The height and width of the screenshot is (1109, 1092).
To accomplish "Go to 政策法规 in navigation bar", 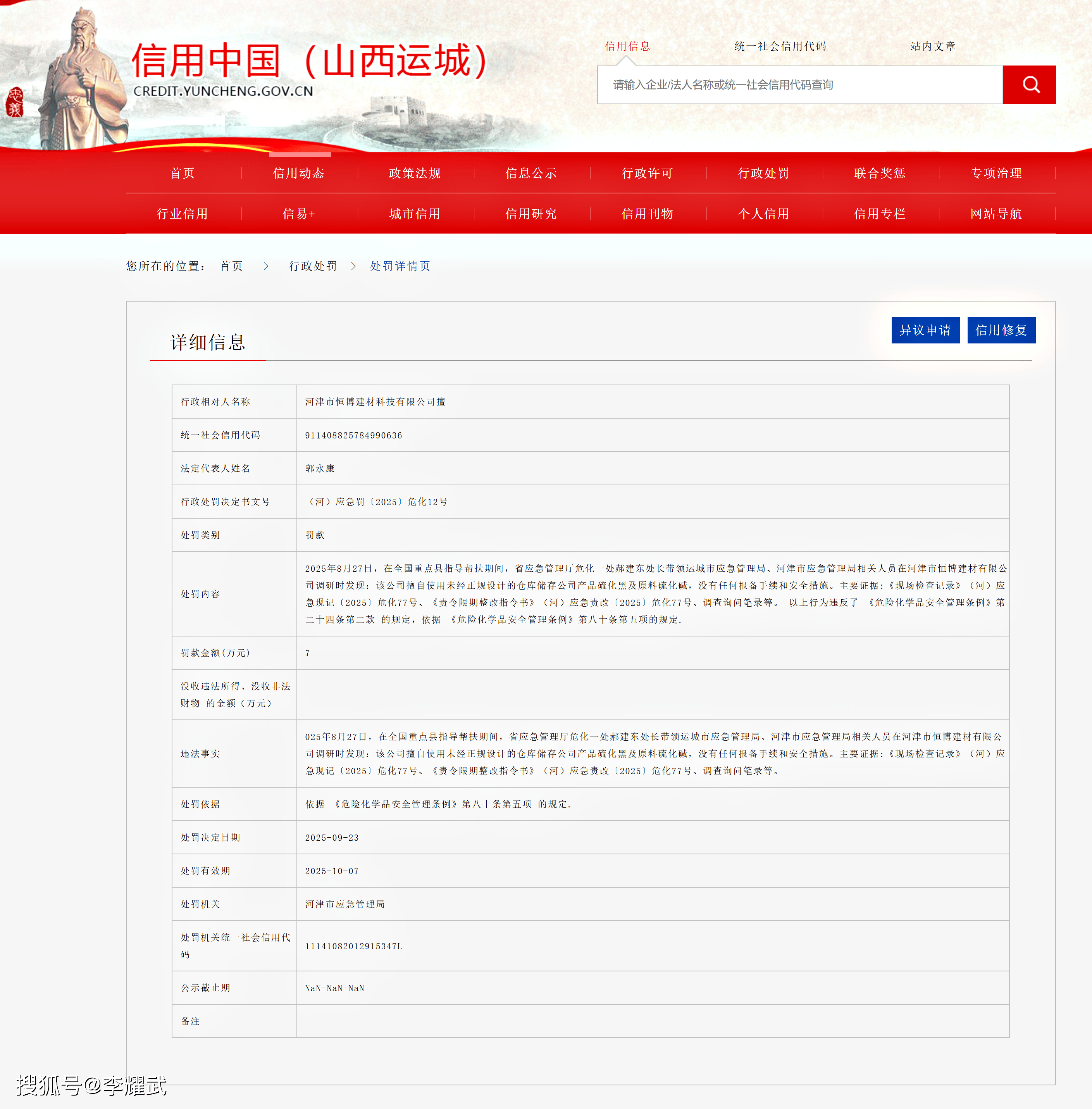I will [x=415, y=173].
